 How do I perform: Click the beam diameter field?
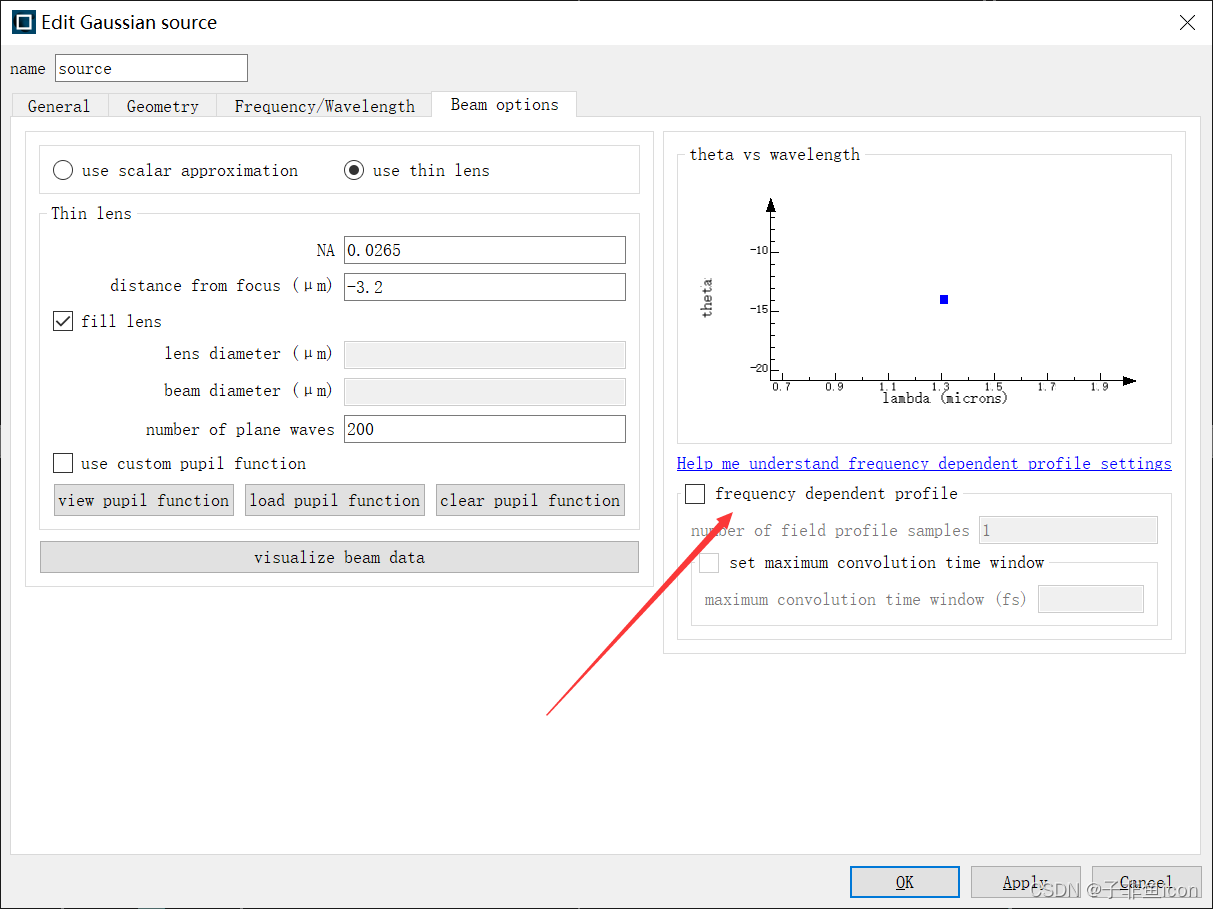tap(485, 391)
